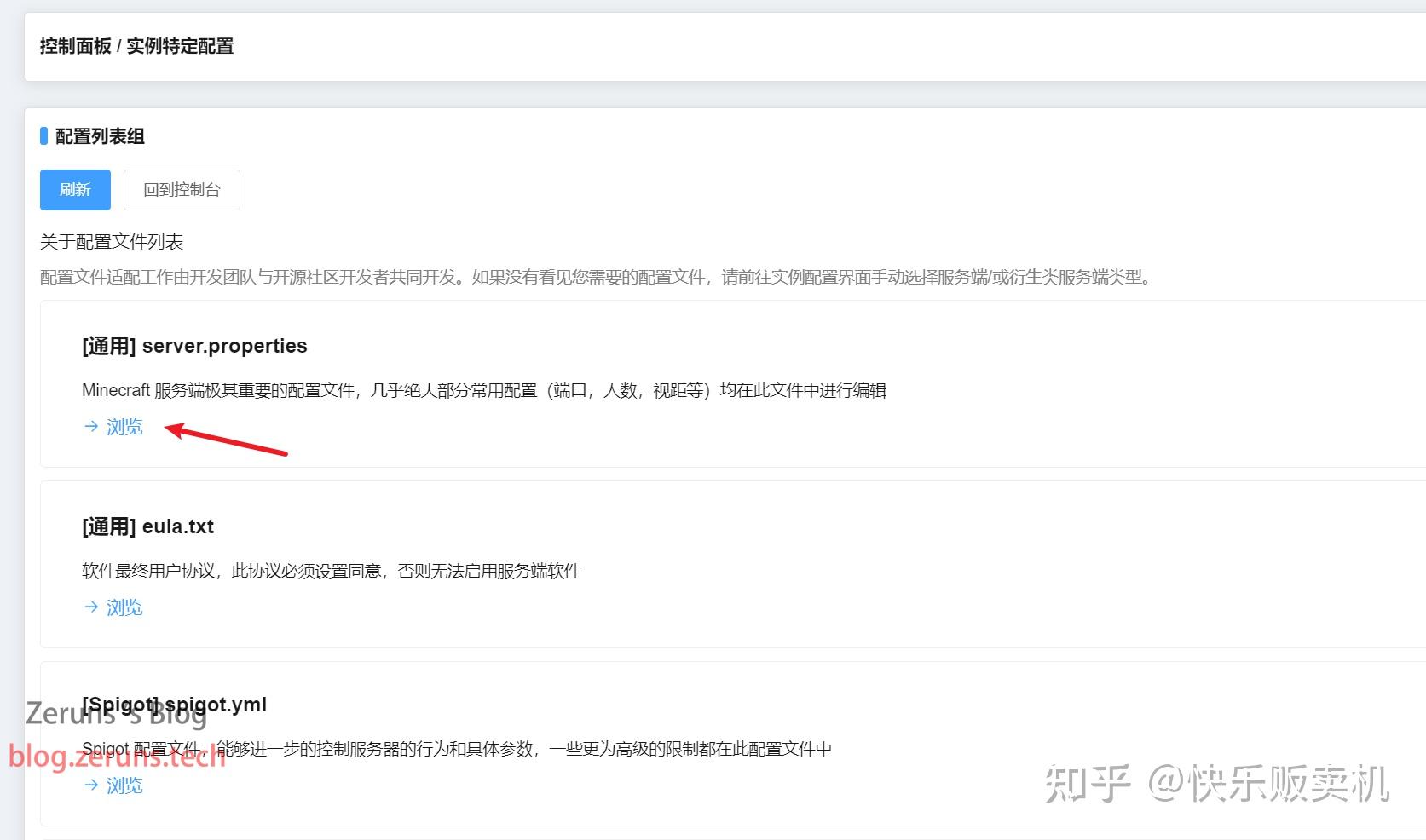Click the 回到控制台 button
Image resolution: width=1426 pixels, height=840 pixels.
182,189
